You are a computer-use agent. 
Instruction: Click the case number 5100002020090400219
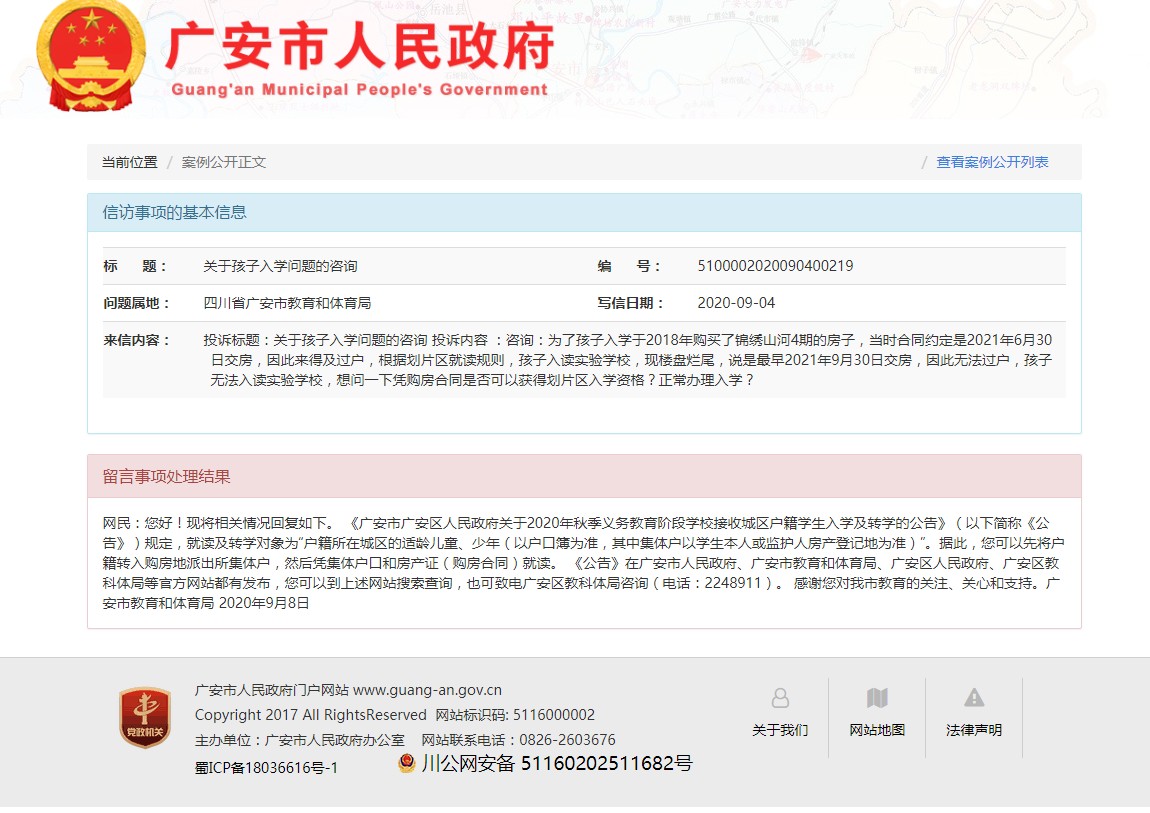pyautogui.click(x=775, y=266)
